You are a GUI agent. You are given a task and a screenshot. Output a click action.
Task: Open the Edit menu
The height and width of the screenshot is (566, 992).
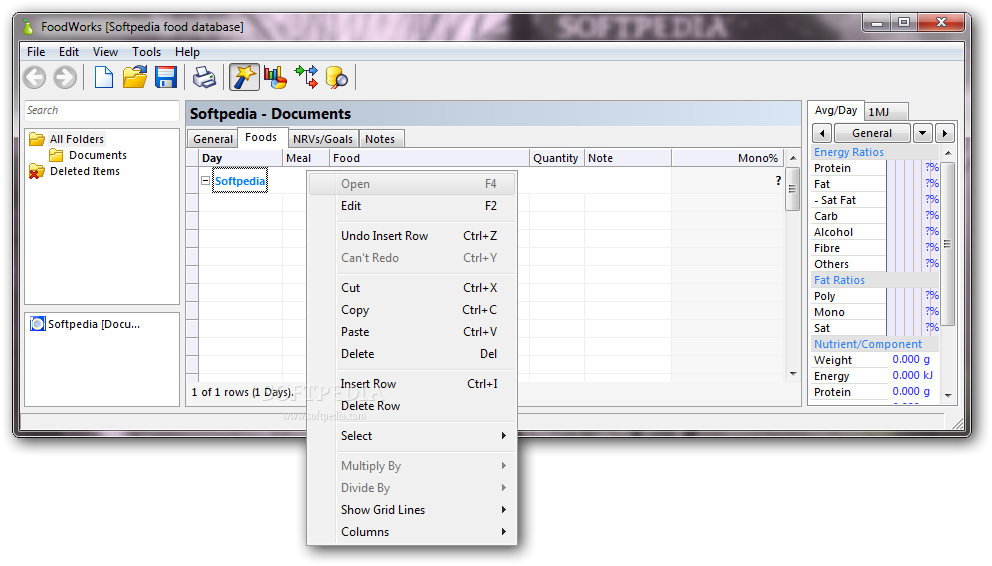click(x=69, y=52)
